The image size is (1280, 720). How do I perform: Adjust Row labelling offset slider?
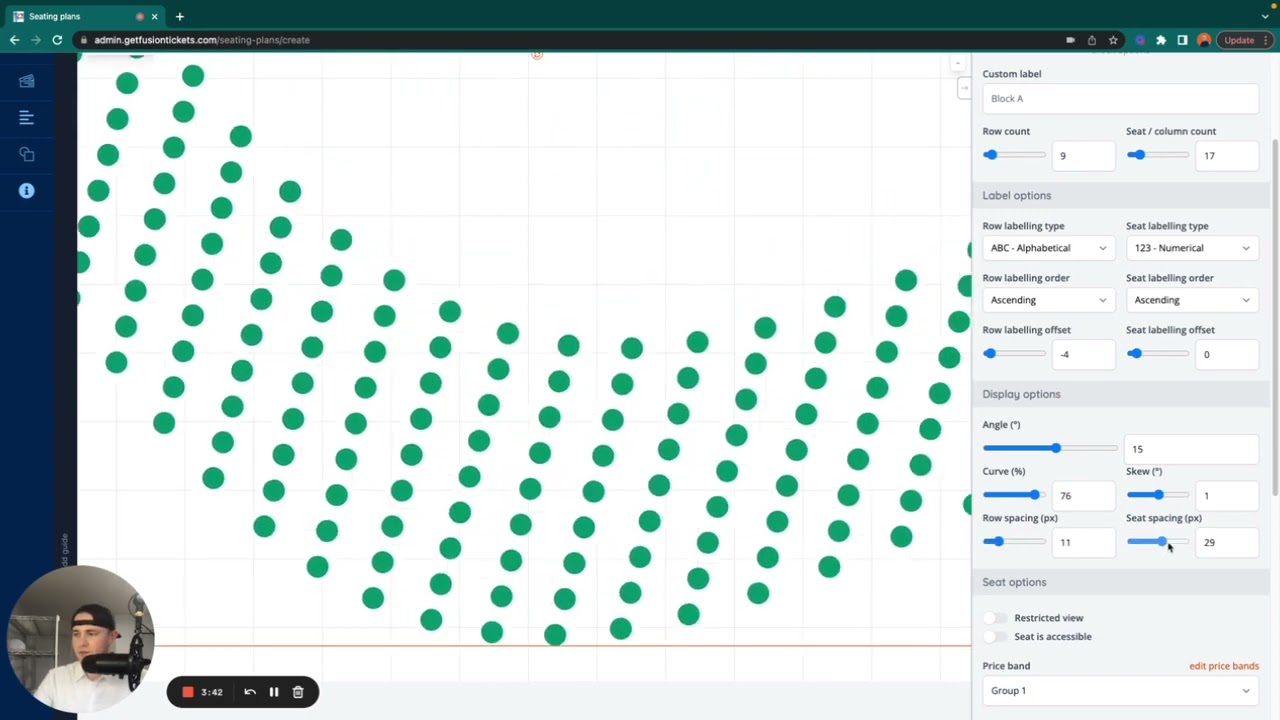tap(1014, 353)
